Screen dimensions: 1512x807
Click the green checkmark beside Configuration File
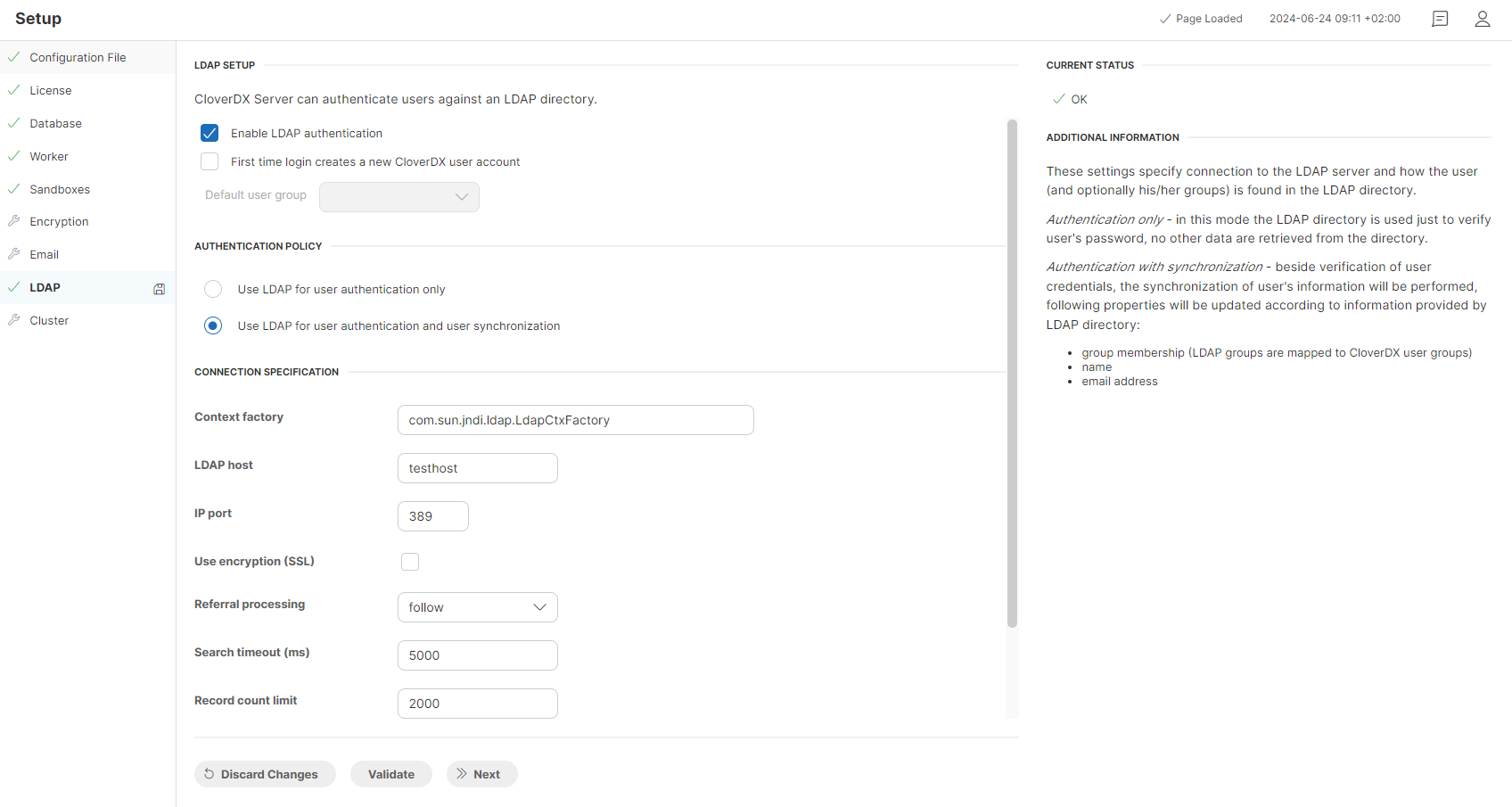pyautogui.click(x=13, y=56)
